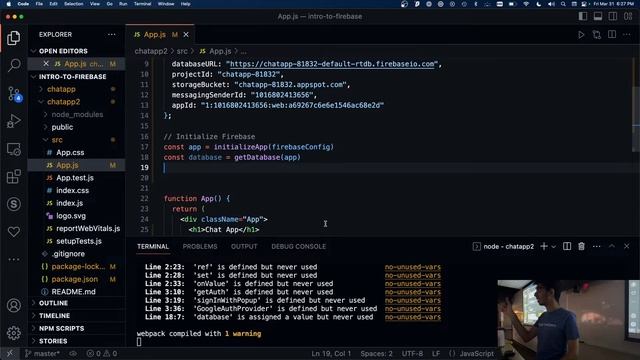Screen dimensions: 640x360
Task: Customize layout icon in title bar
Action: tap(628, 16)
